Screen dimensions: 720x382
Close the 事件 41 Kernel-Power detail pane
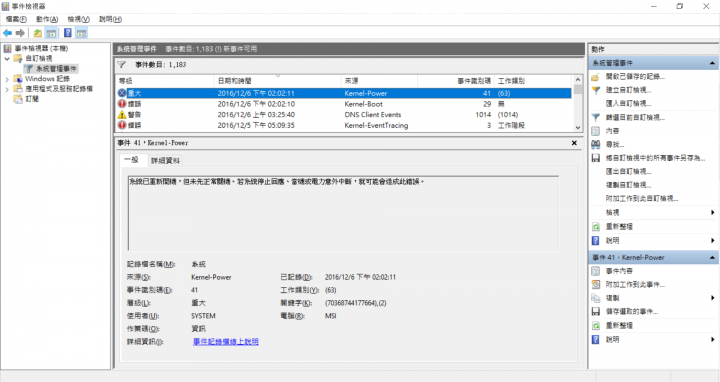(x=574, y=143)
